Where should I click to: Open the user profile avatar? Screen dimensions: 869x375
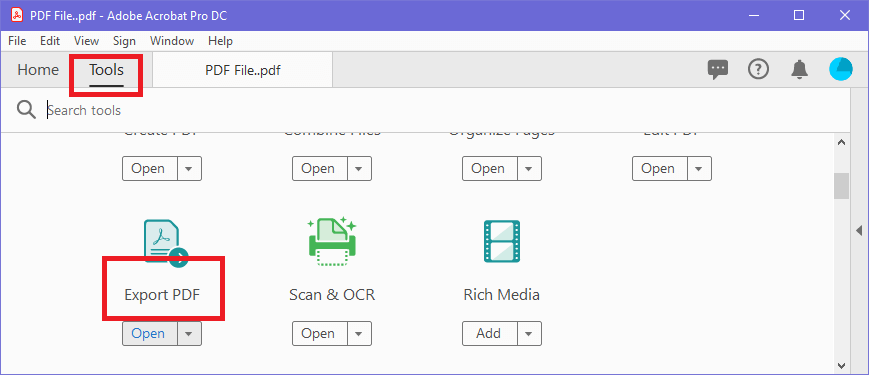tap(841, 69)
